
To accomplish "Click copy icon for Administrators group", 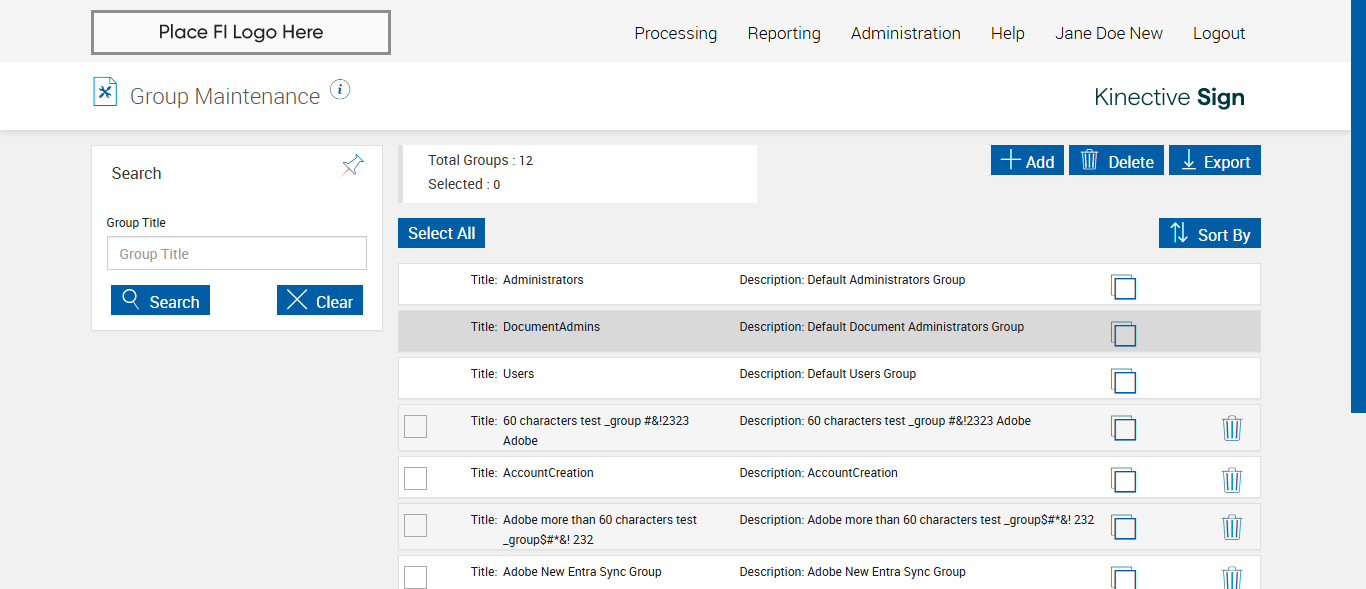I will (x=1124, y=287).
